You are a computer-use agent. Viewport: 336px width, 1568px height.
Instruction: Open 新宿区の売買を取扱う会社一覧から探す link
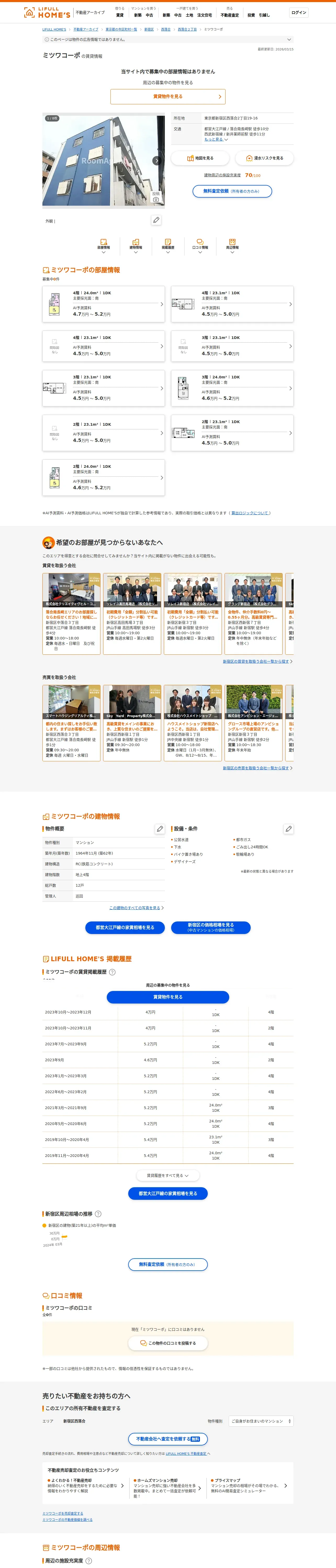[256, 768]
